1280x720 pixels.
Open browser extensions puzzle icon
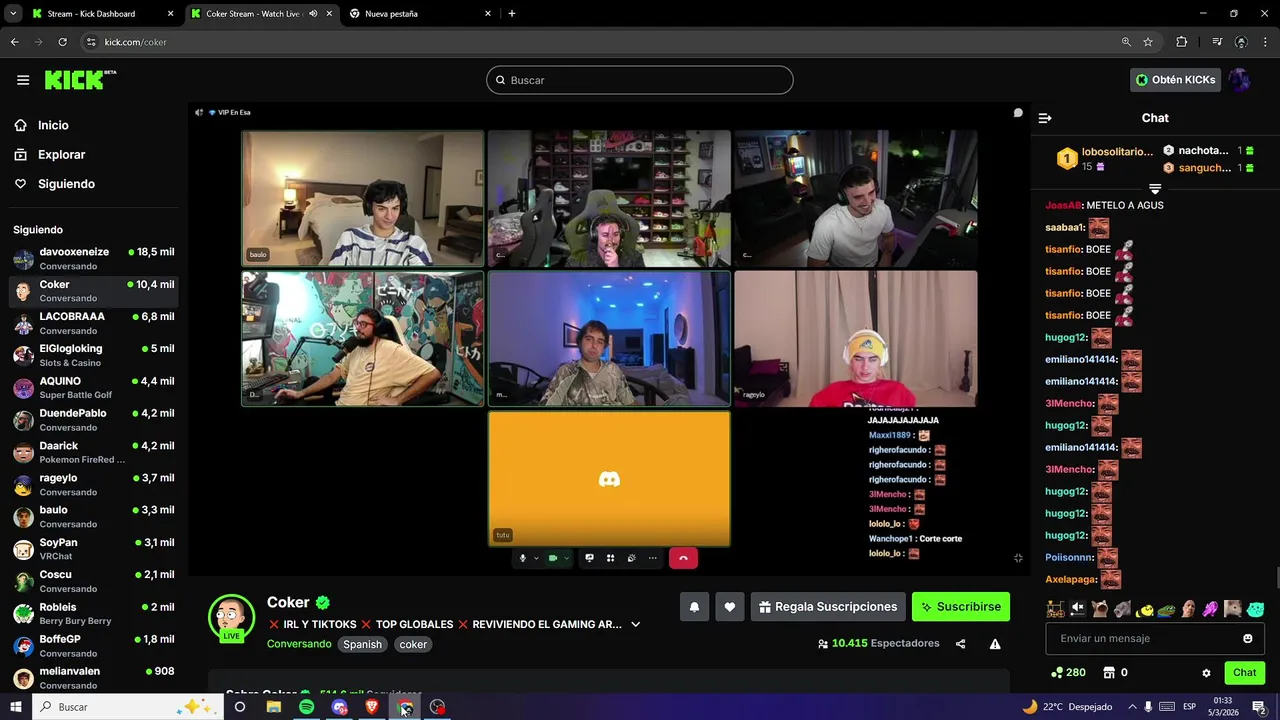pos(1182,42)
